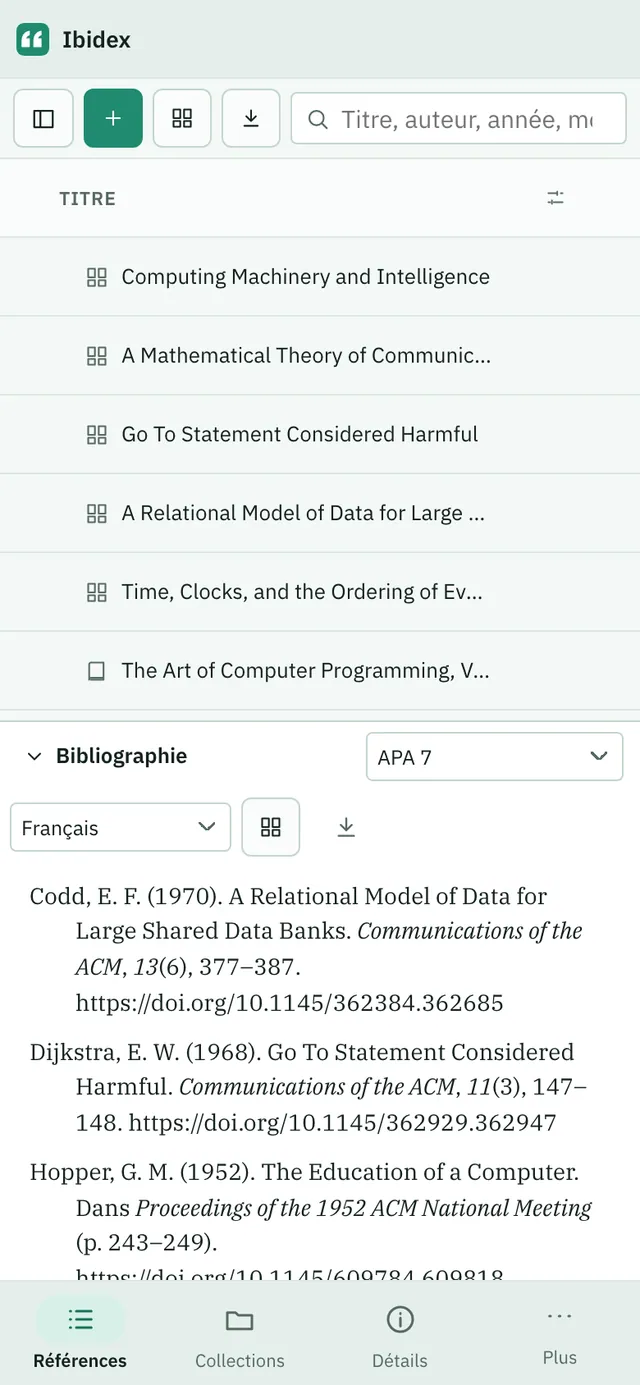The height and width of the screenshot is (1385, 640).
Task: Select Computing Machinery and Intelligence entry
Action: coord(320,277)
